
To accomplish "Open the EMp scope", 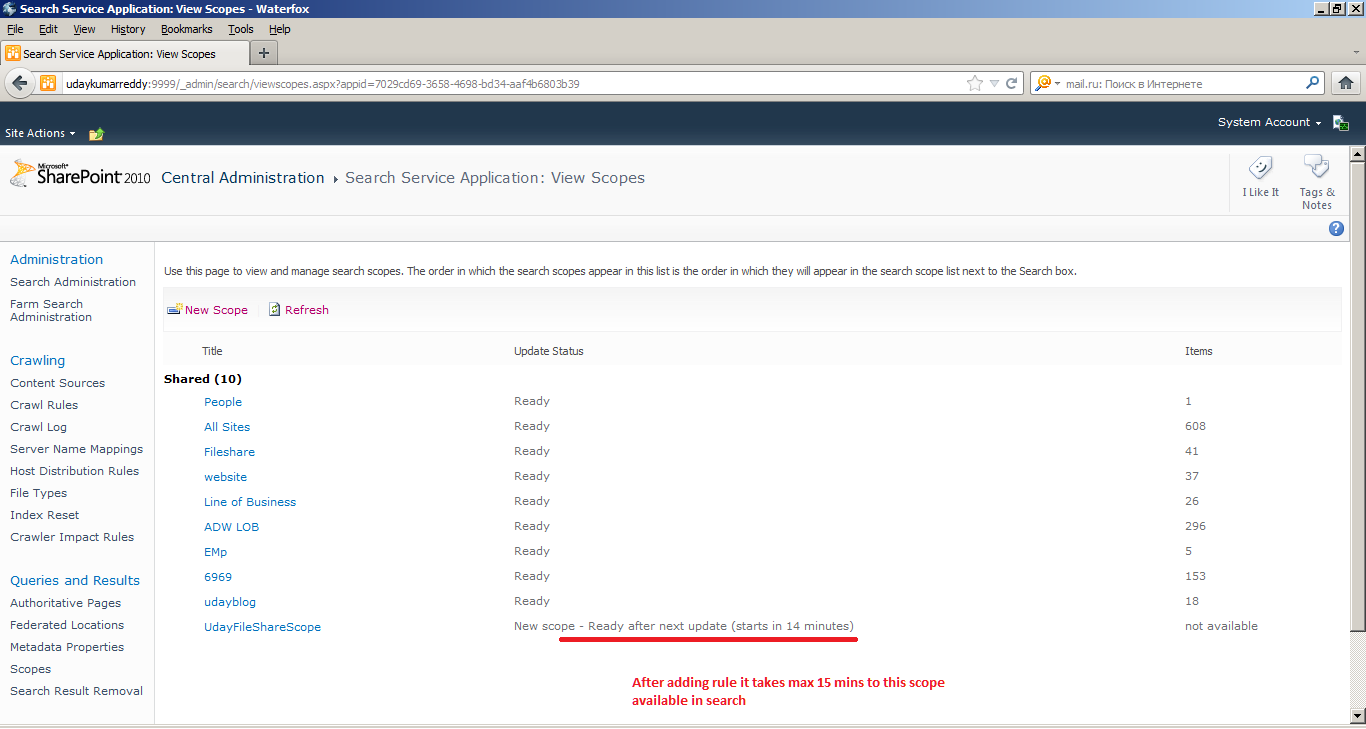I will 215,552.
